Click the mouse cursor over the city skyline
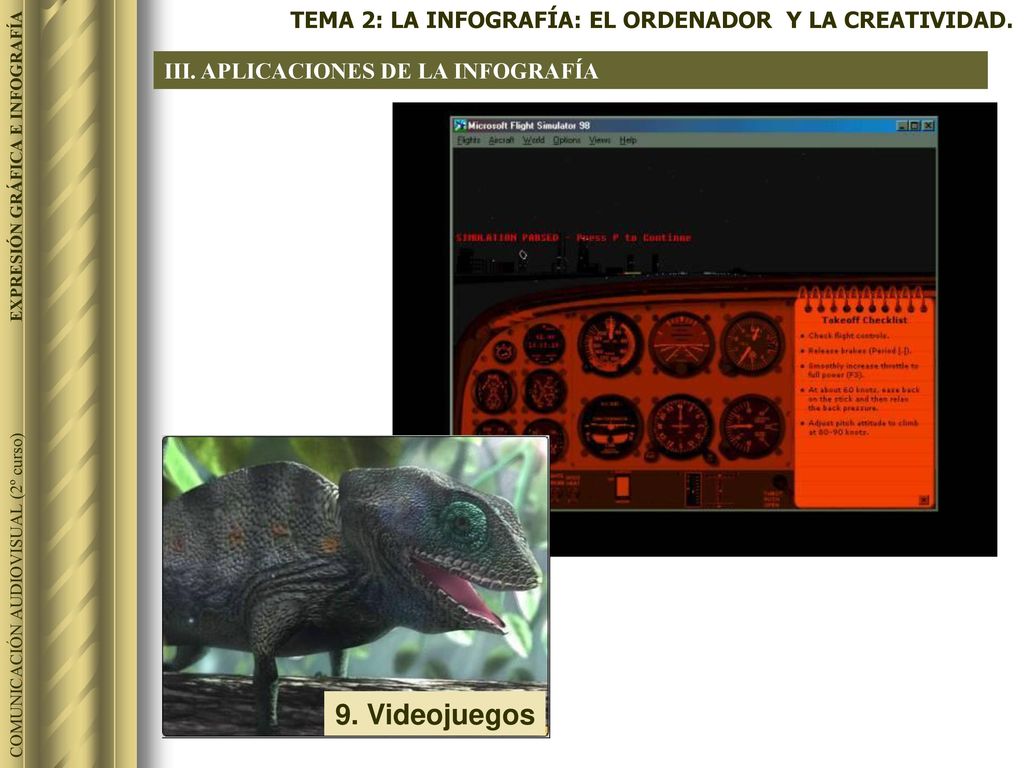Image resolution: width=1024 pixels, height=768 pixels. tap(523, 255)
